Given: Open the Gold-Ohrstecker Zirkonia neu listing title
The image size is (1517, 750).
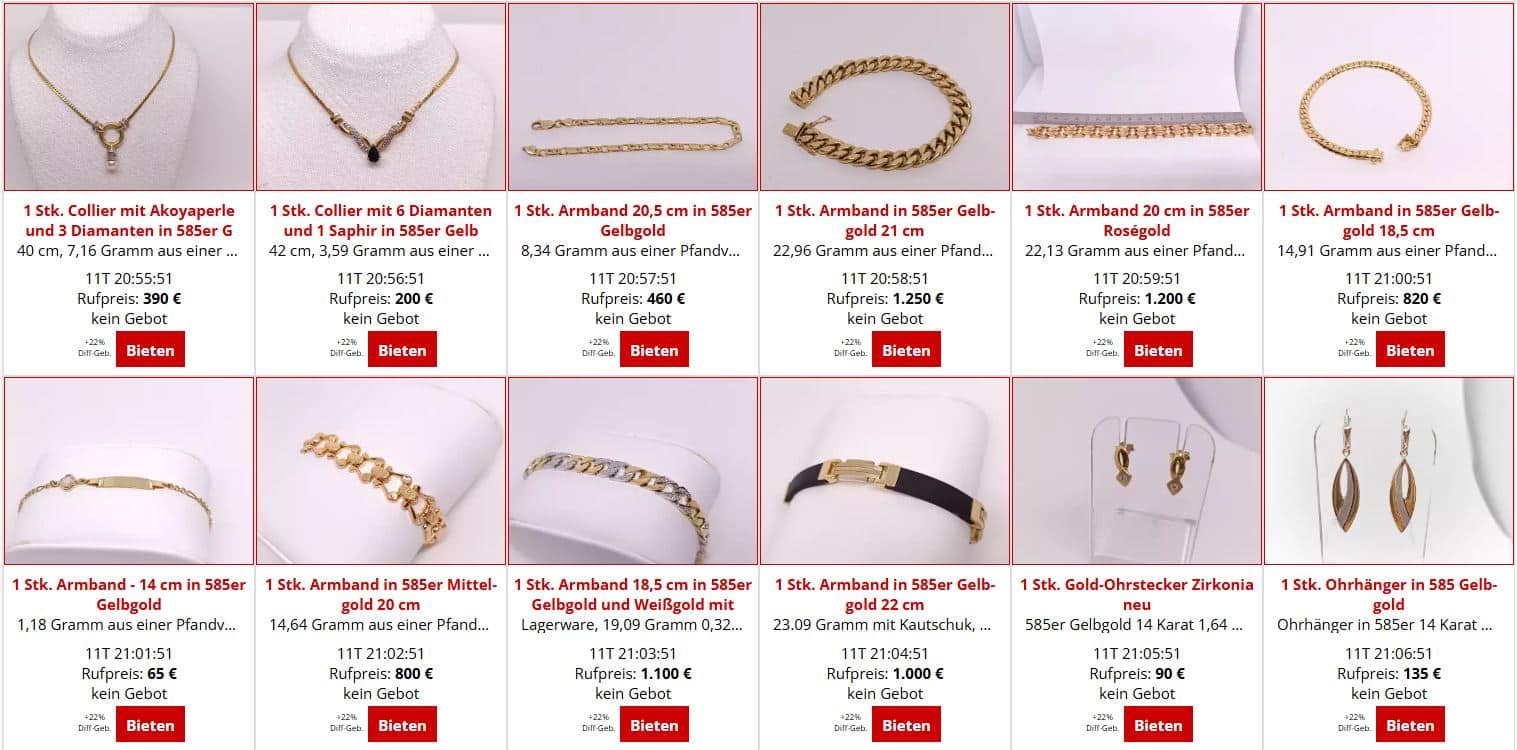Looking at the screenshot, I should (x=1137, y=594).
